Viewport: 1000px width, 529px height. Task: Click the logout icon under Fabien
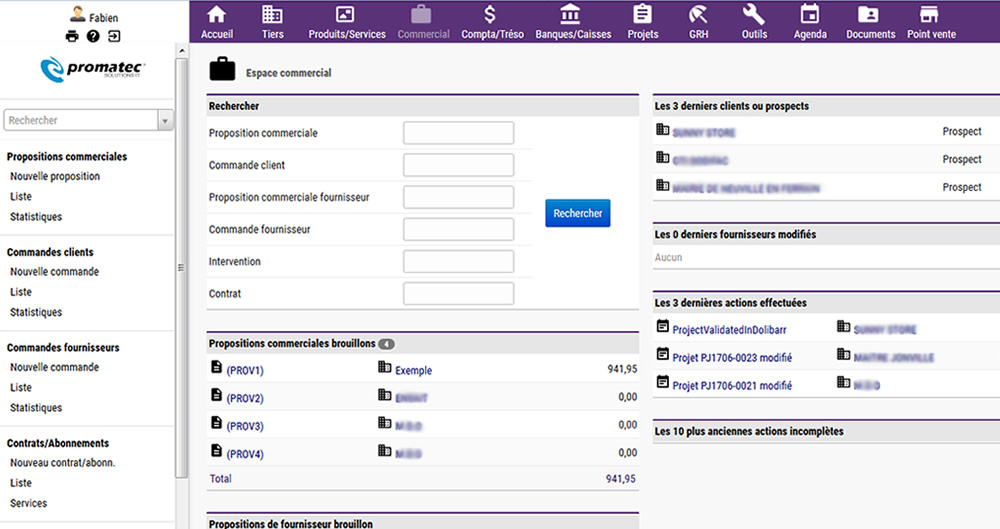tap(114, 36)
